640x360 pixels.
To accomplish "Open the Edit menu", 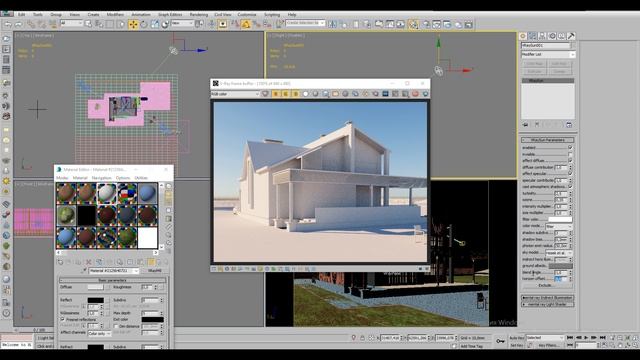I will click(x=21, y=14).
